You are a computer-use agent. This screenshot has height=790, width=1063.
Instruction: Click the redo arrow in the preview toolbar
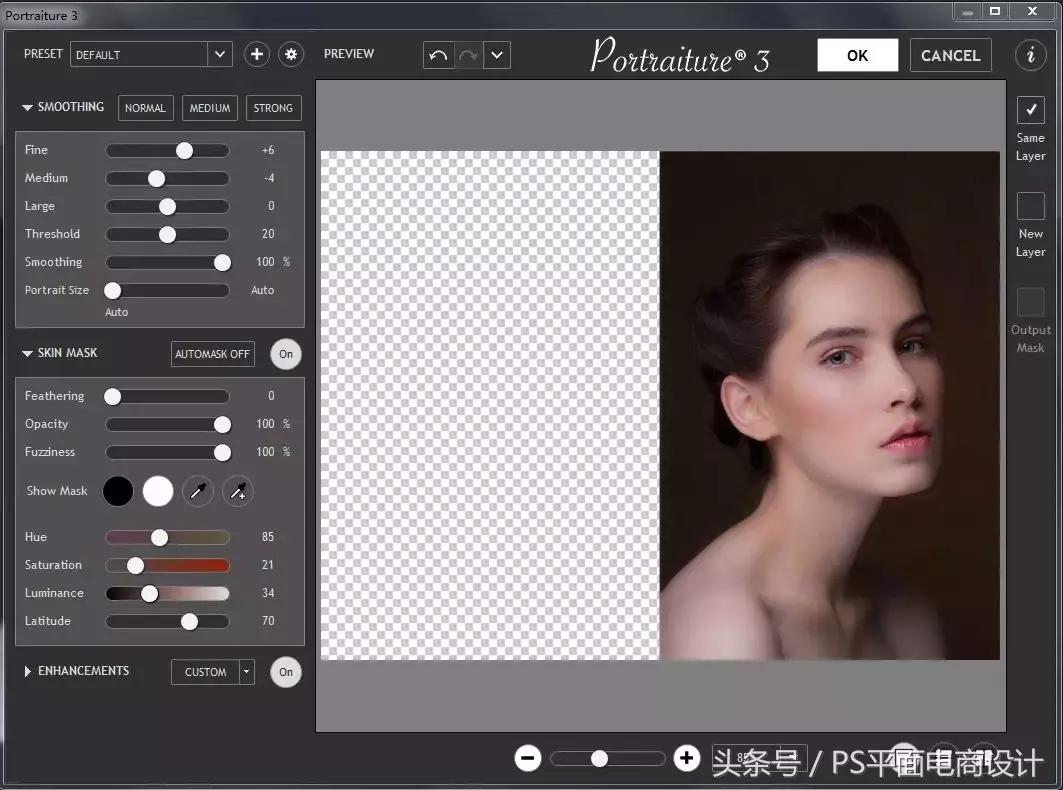tap(466, 55)
